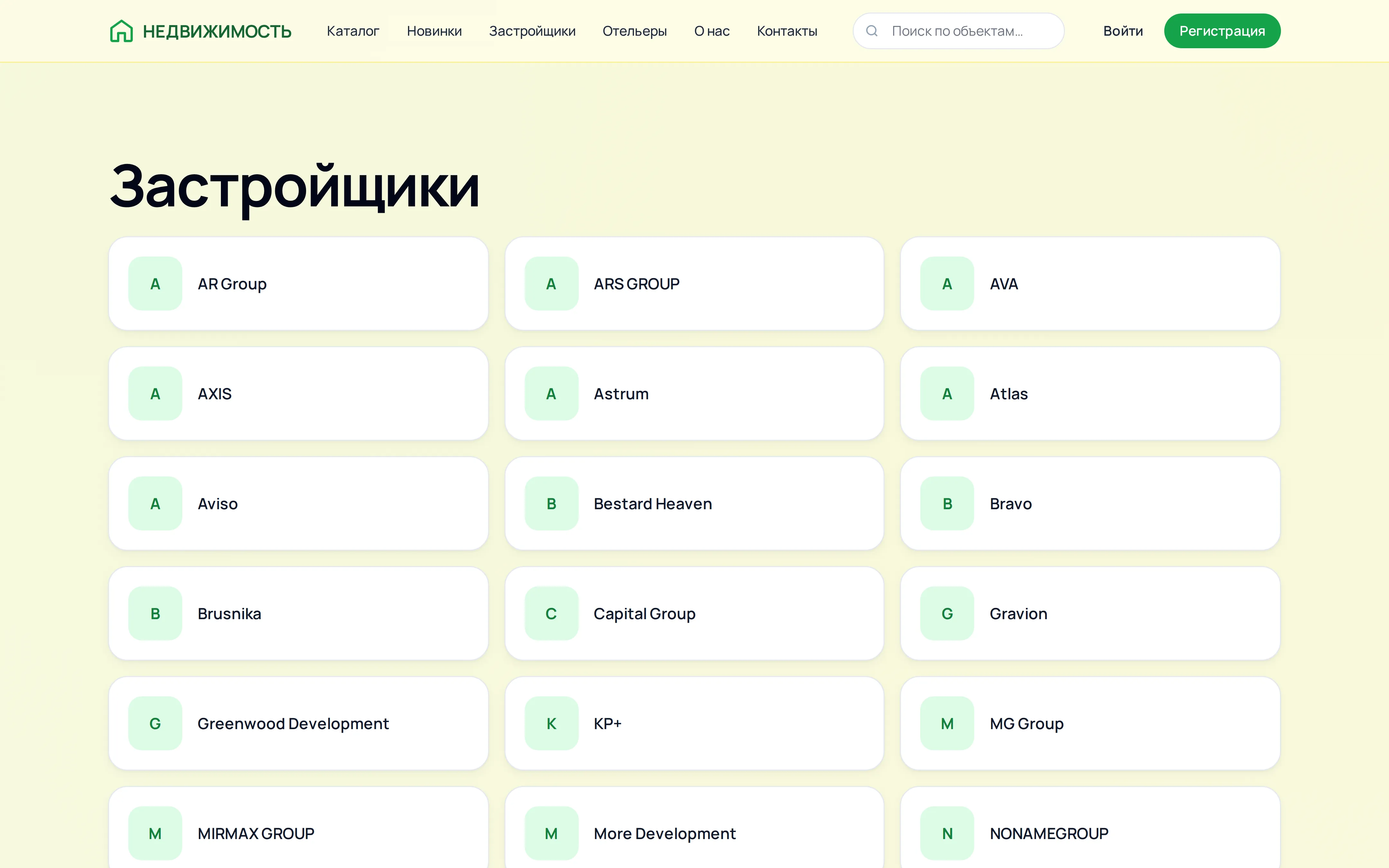The image size is (1389, 868).
Task: Open the Gravion developer name
Action: (x=1018, y=614)
